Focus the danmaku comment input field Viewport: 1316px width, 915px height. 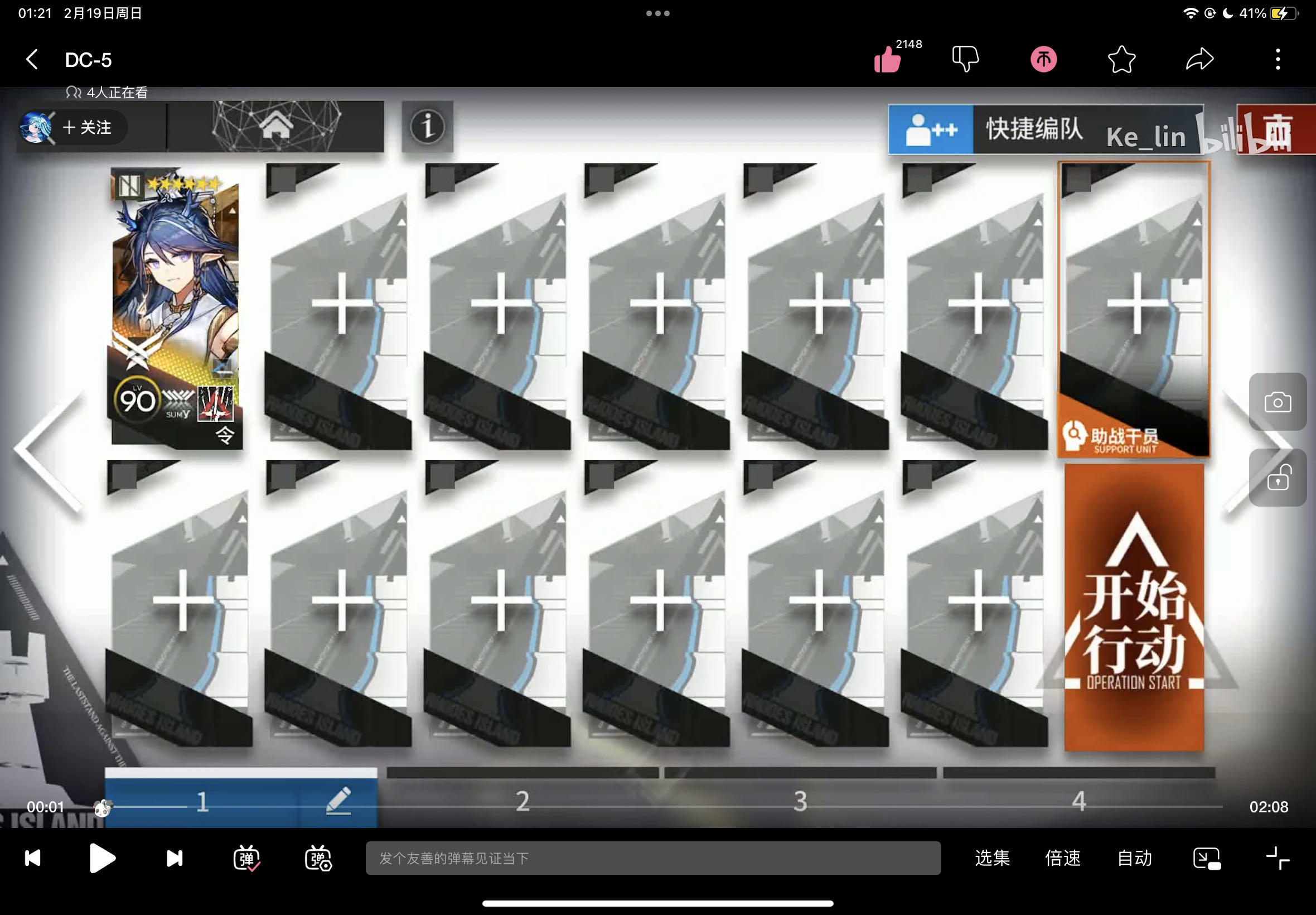tap(653, 858)
